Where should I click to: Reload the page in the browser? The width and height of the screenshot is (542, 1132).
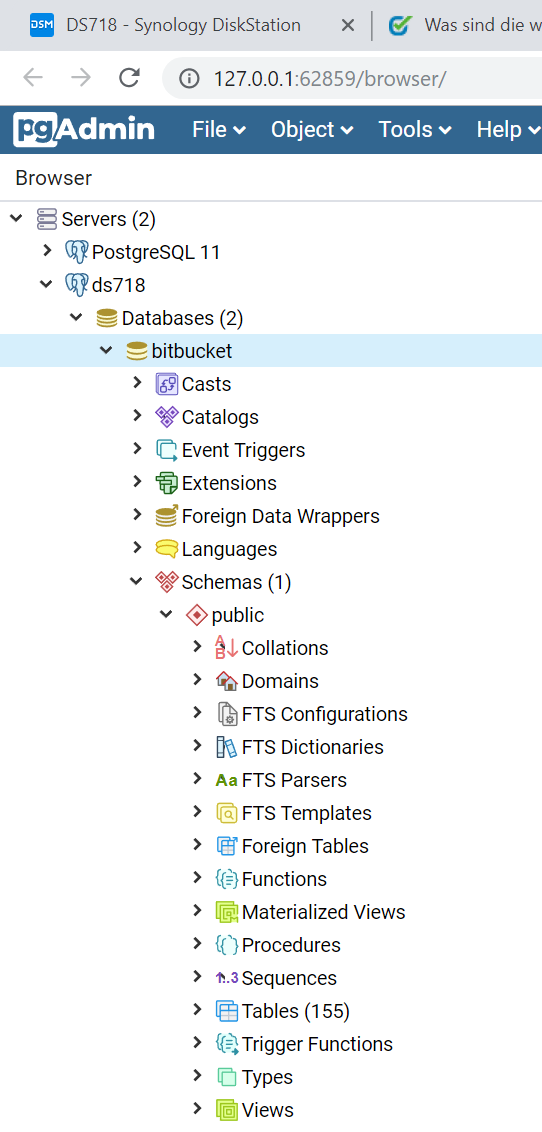coord(129,77)
